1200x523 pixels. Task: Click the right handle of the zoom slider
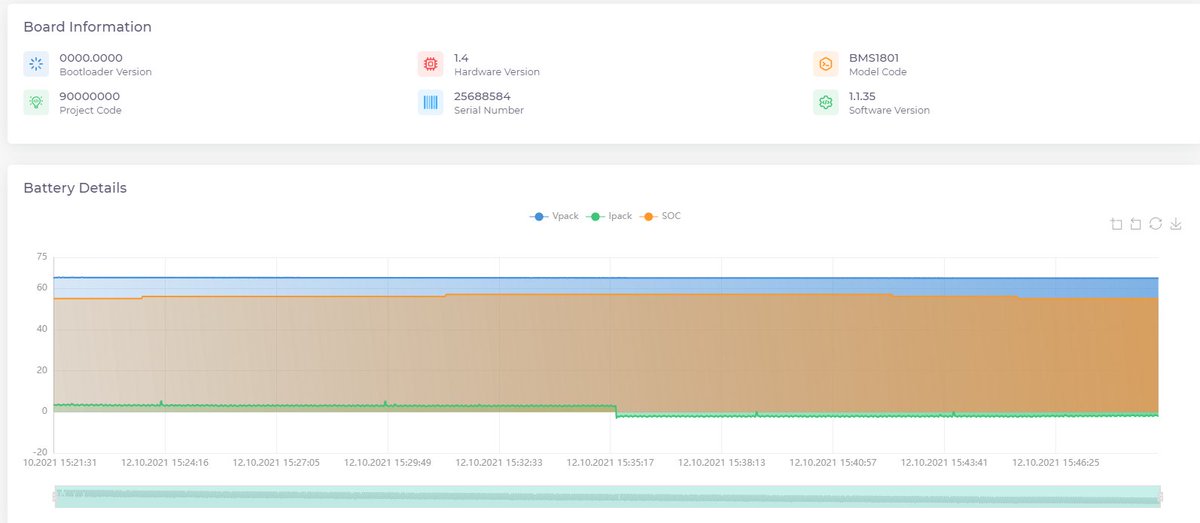(1160, 496)
